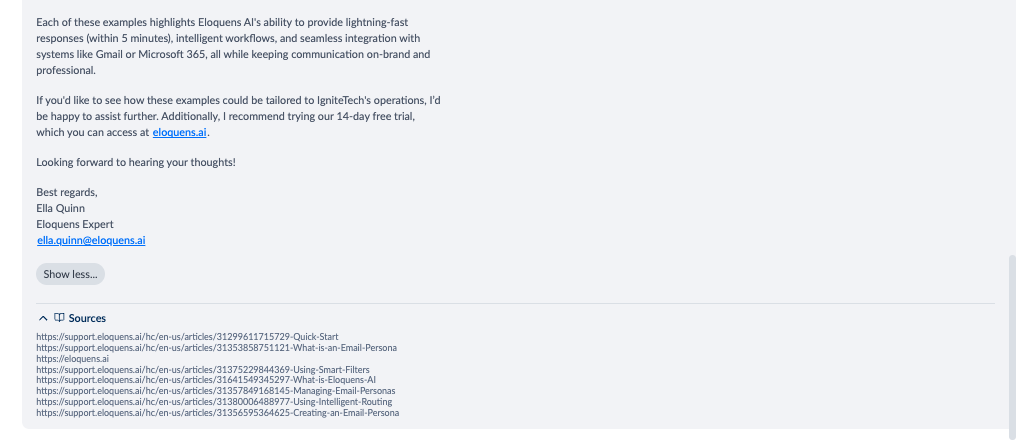Viewport: 1026px width, 443px height.
Task: Open the Using-Smart-Filters source URL
Action: click(x=203, y=370)
